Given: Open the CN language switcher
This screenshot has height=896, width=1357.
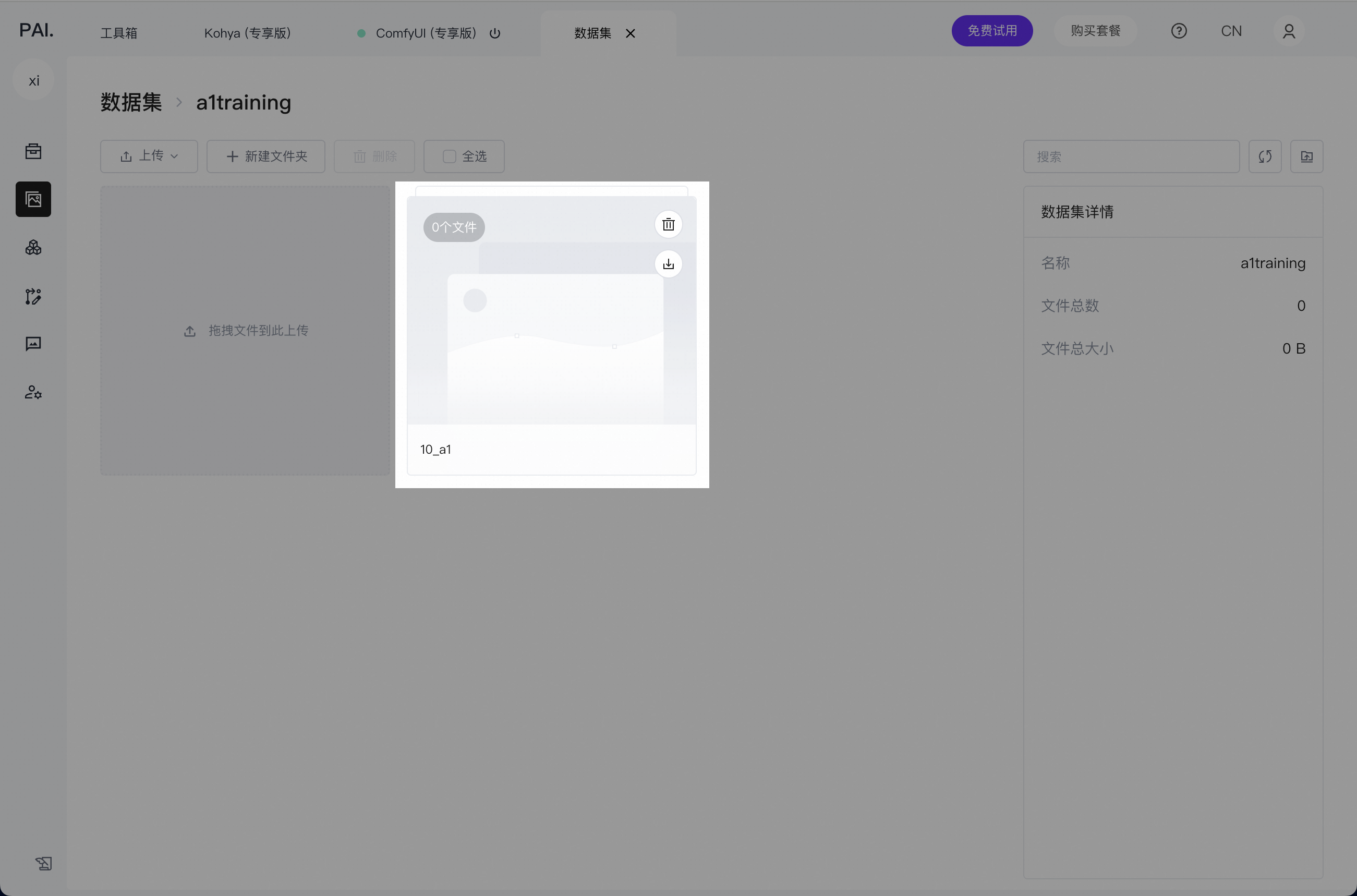Looking at the screenshot, I should [x=1231, y=31].
